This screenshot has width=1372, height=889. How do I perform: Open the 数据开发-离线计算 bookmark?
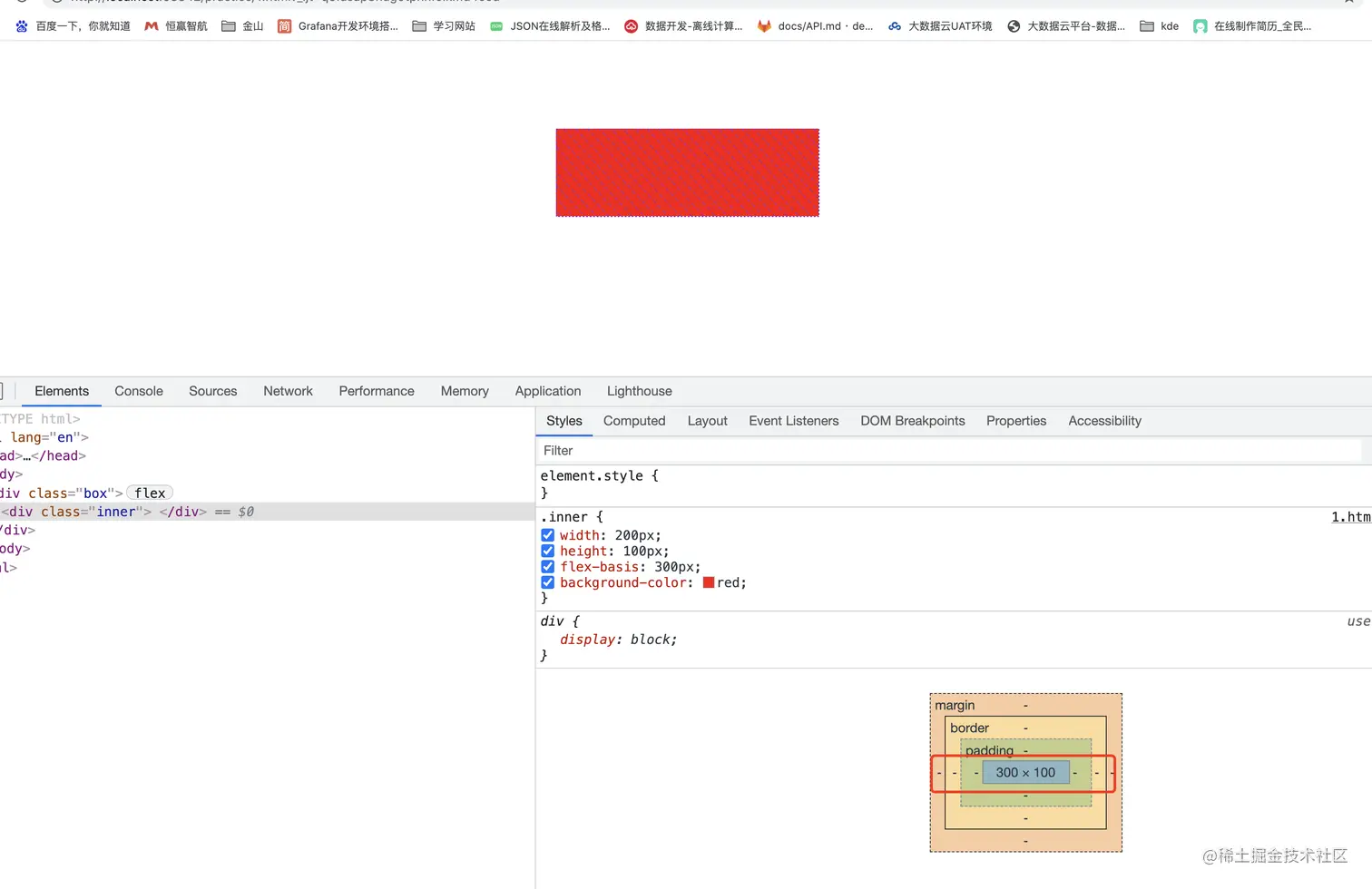(x=683, y=26)
